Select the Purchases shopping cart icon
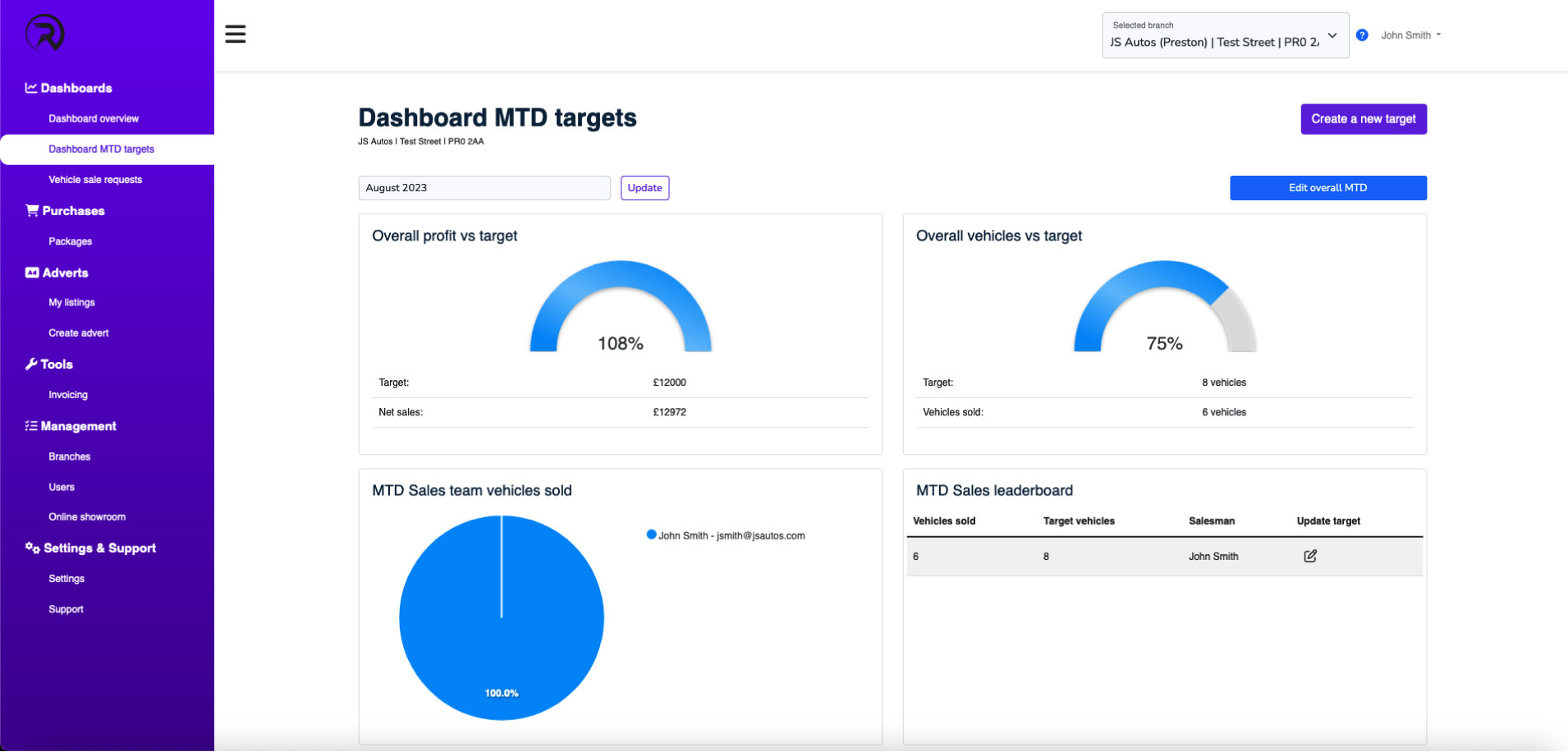Viewport: 1568px width, 752px height. point(33,210)
